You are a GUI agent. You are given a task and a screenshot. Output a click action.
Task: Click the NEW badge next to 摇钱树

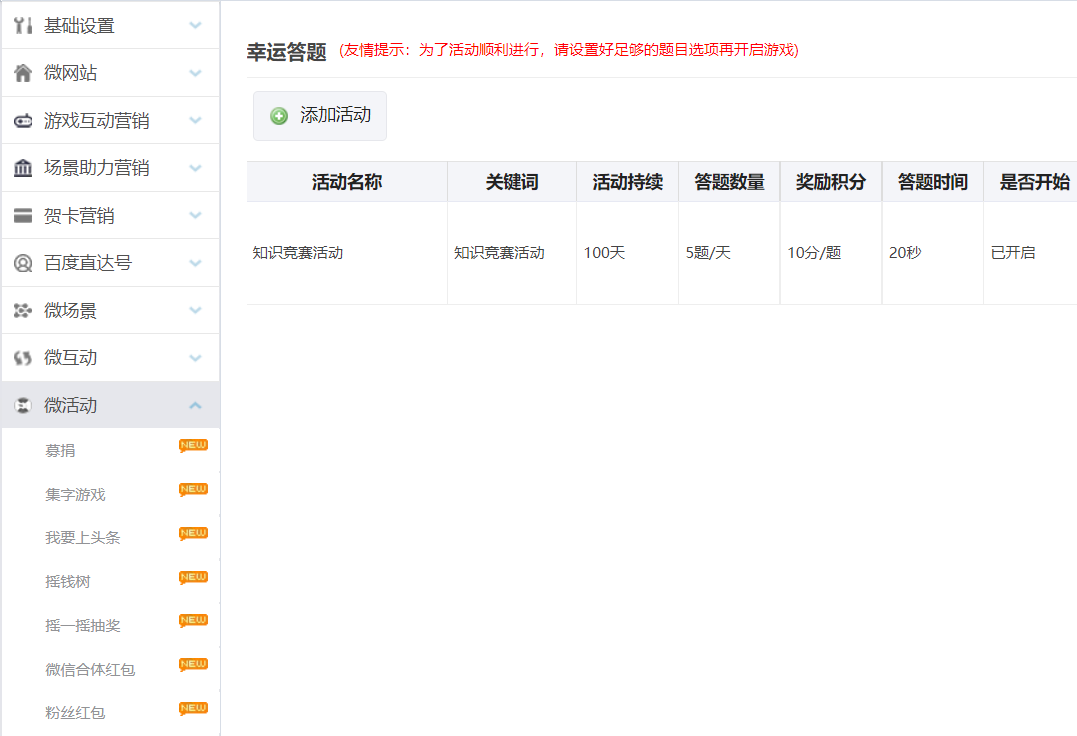tap(193, 577)
